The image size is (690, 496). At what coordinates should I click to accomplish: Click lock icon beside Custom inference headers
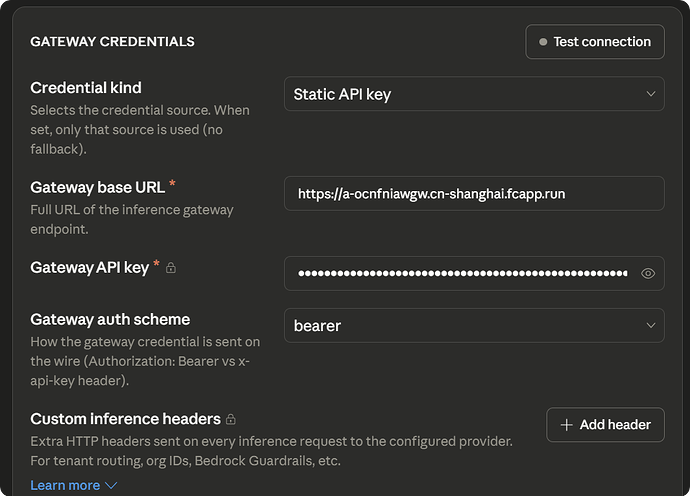(231, 419)
